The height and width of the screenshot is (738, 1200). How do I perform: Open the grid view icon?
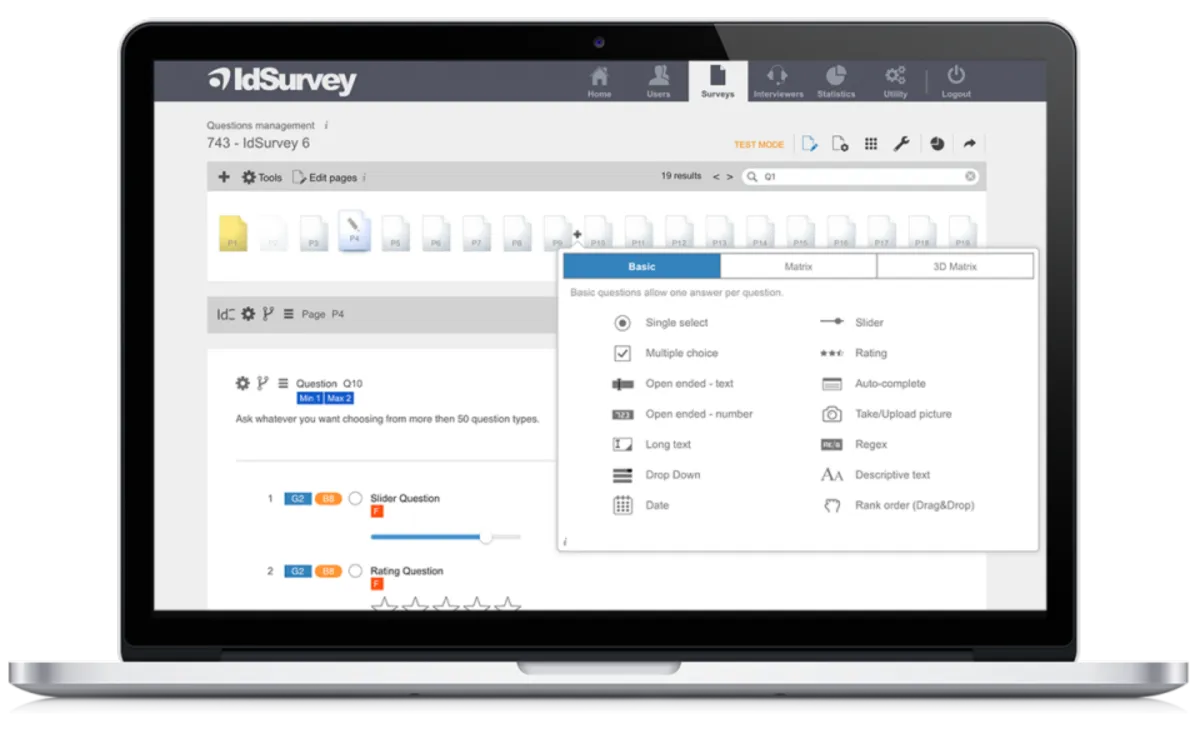click(871, 144)
